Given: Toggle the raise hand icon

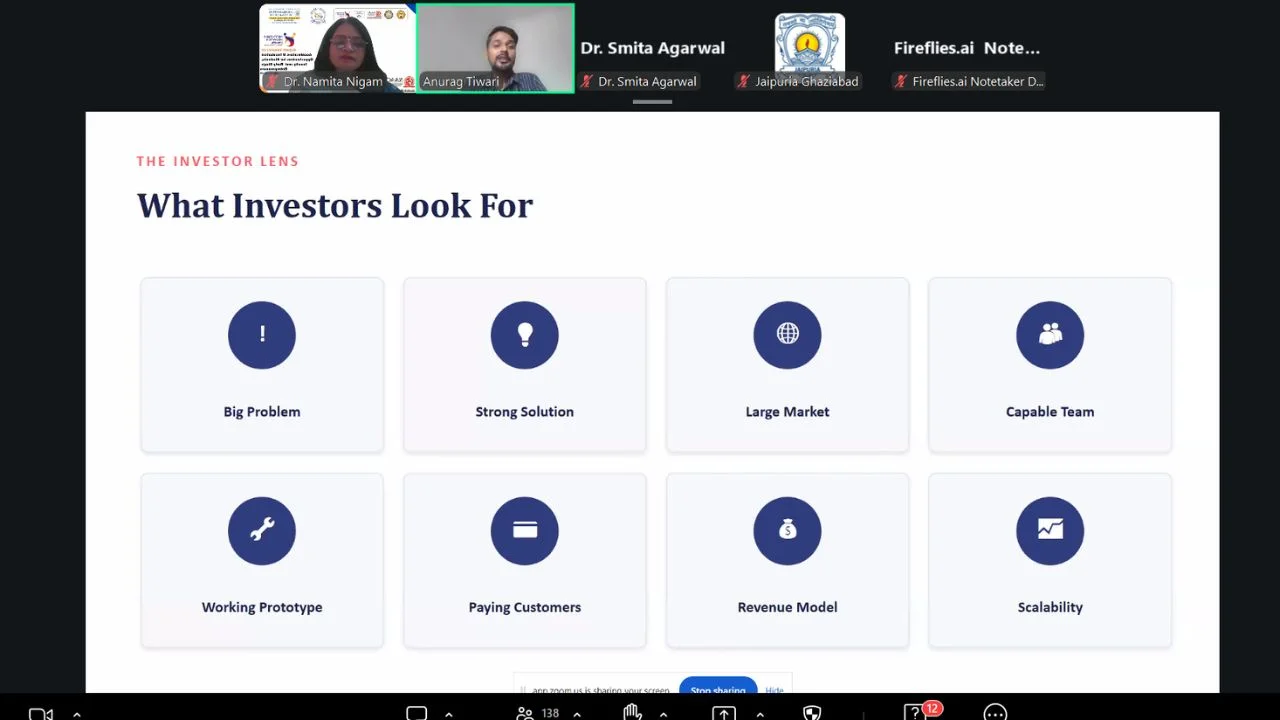Looking at the screenshot, I should [632, 713].
